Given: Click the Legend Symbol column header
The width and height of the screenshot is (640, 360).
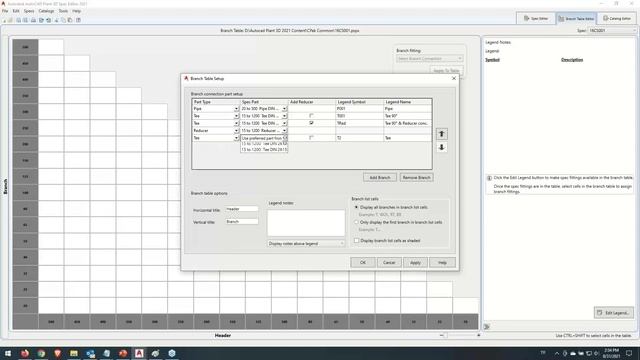Looking at the screenshot, I should 360,102.
